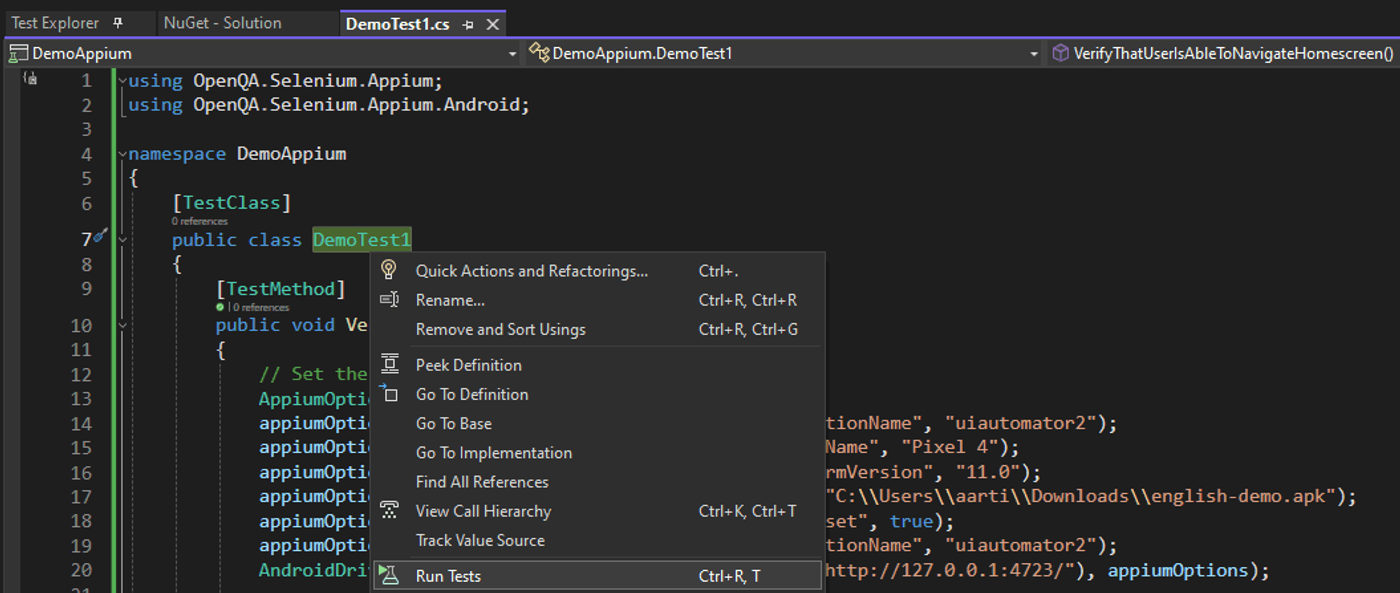This screenshot has width=1400, height=593.
Task: Choose Find All References
Action: (x=596, y=482)
